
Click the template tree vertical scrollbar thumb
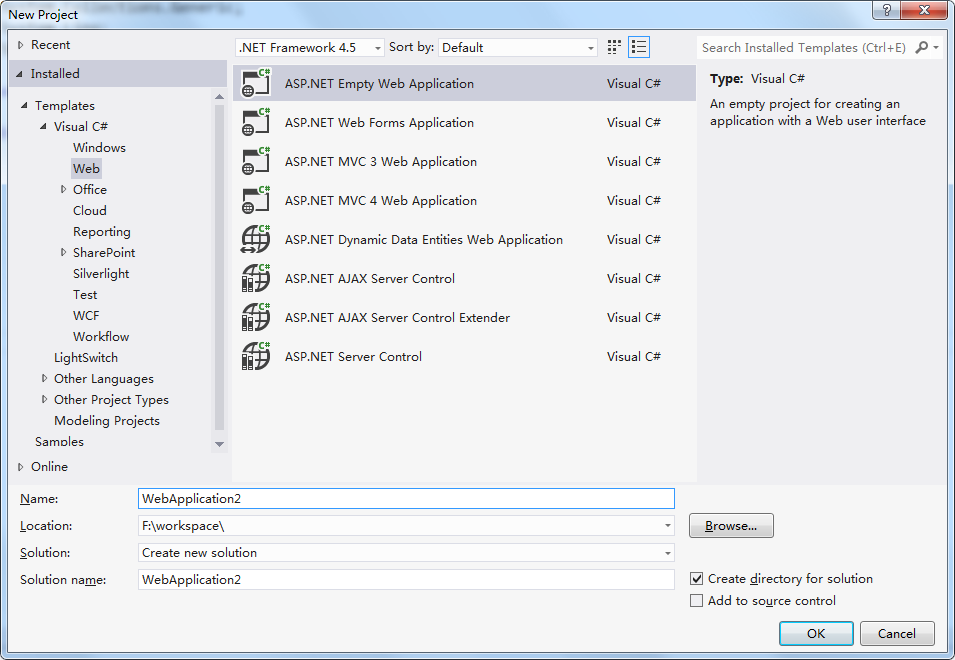[x=219, y=267]
